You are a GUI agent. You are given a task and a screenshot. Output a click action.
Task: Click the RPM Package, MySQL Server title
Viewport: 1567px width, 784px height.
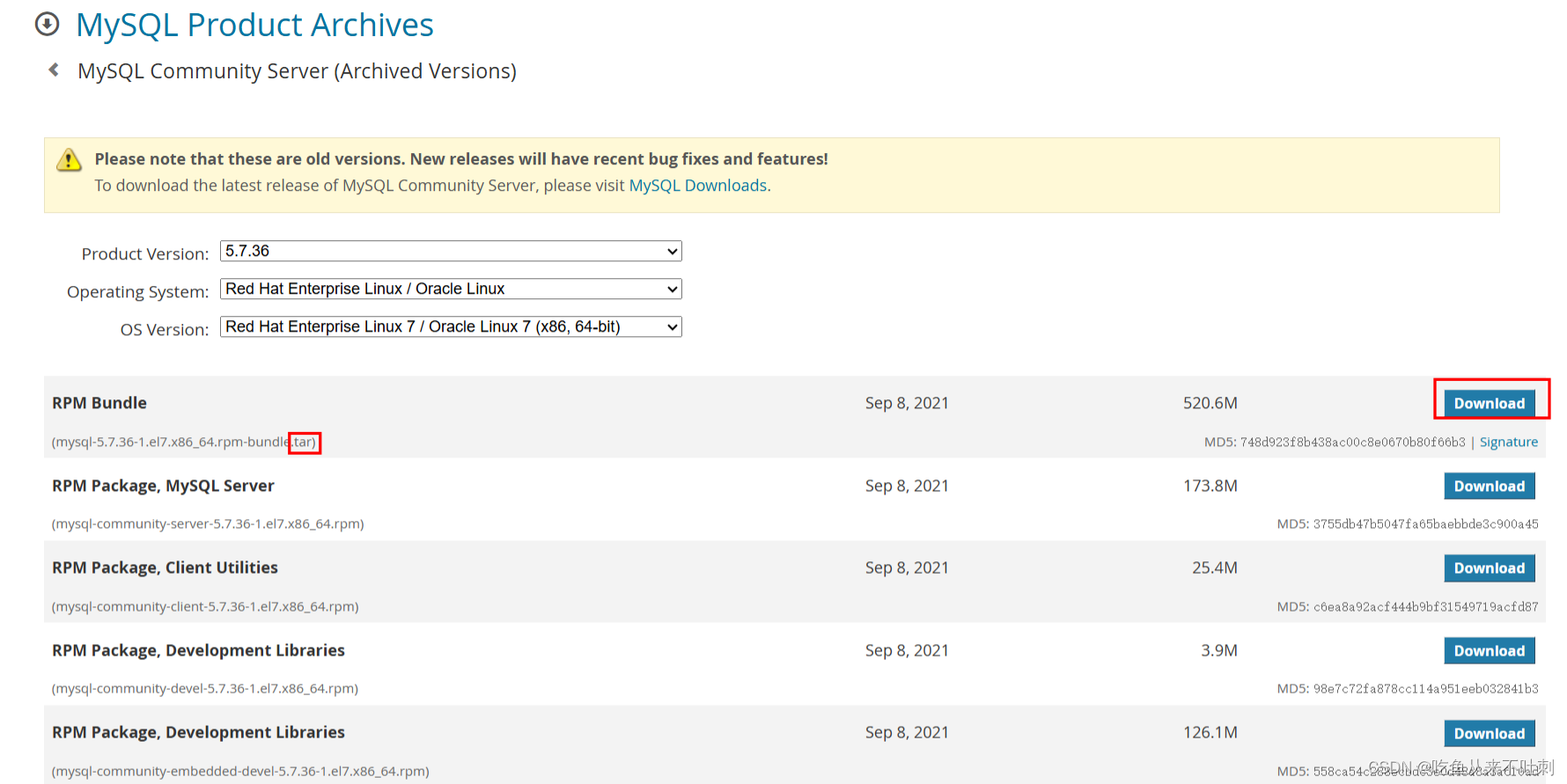pyautogui.click(x=163, y=486)
